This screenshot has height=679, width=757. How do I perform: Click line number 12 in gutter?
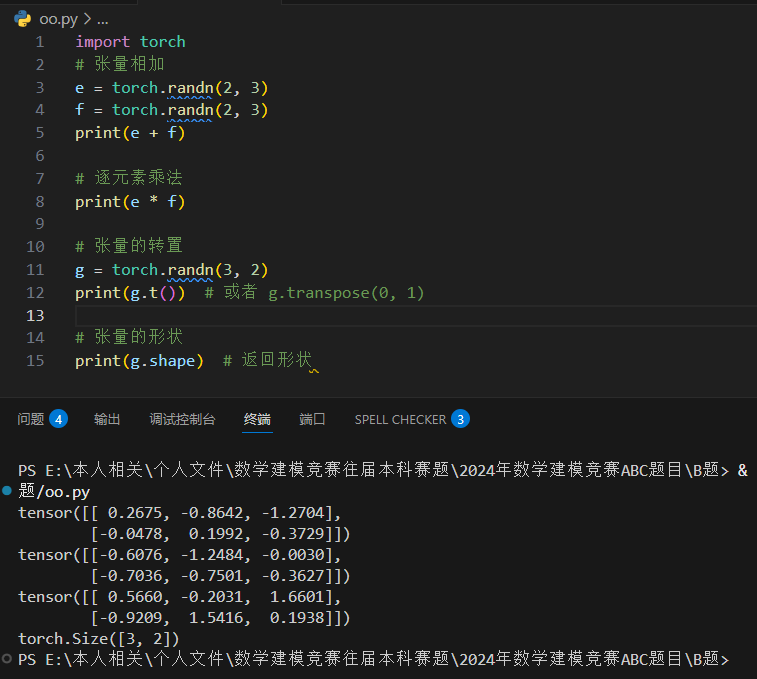(x=35, y=293)
